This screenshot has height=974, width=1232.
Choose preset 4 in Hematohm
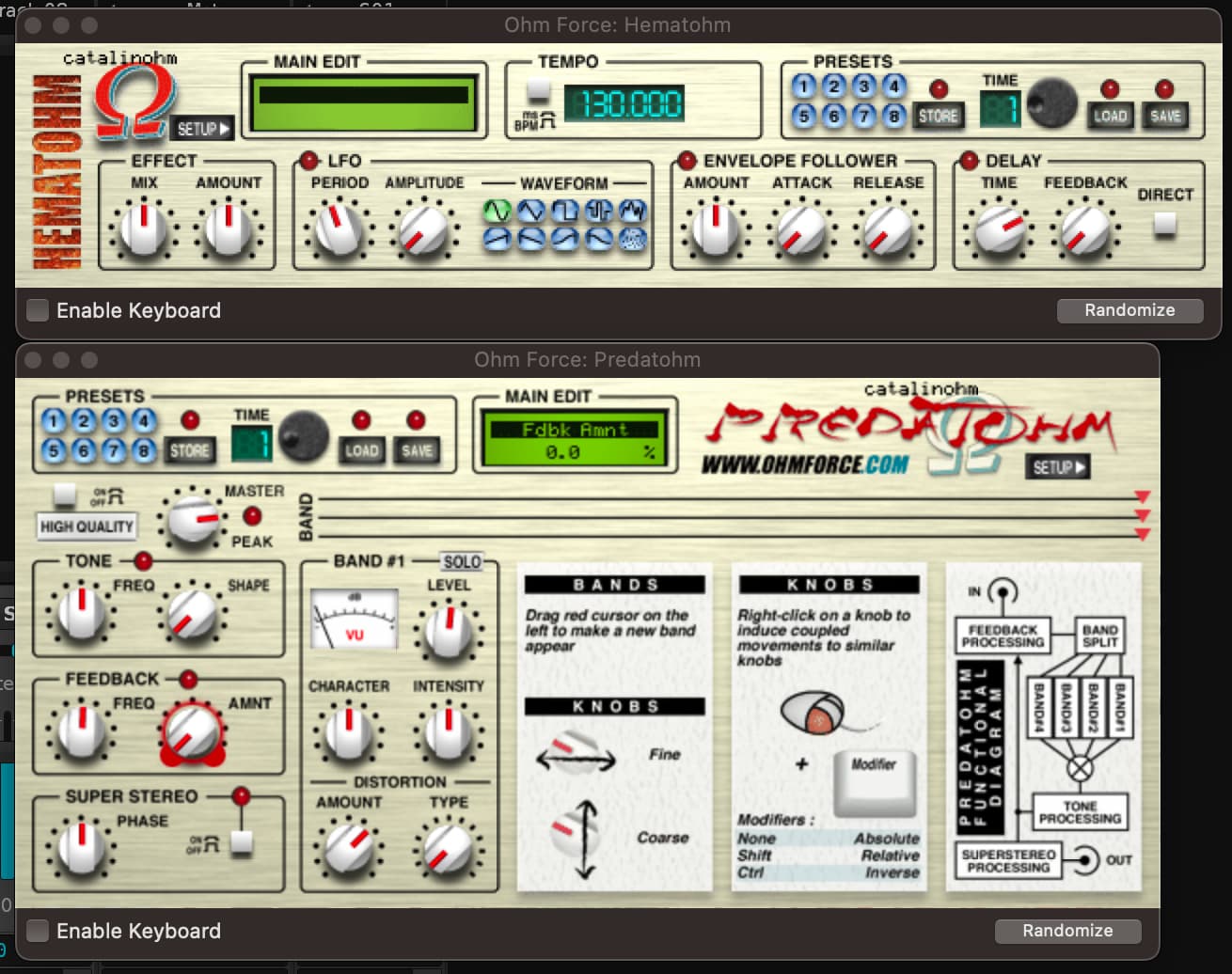coord(893,86)
